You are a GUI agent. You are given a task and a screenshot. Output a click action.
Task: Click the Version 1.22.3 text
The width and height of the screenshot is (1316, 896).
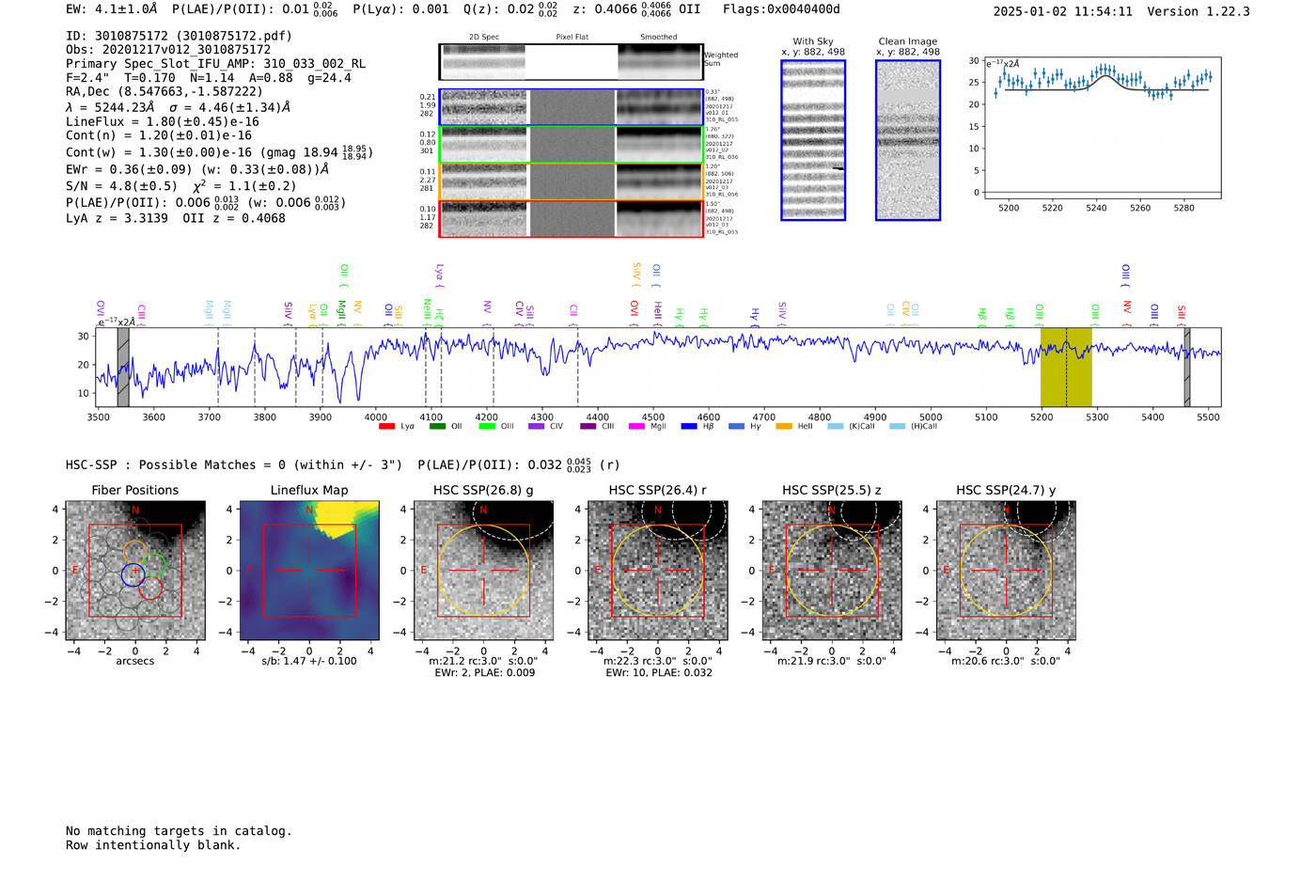1199,11
